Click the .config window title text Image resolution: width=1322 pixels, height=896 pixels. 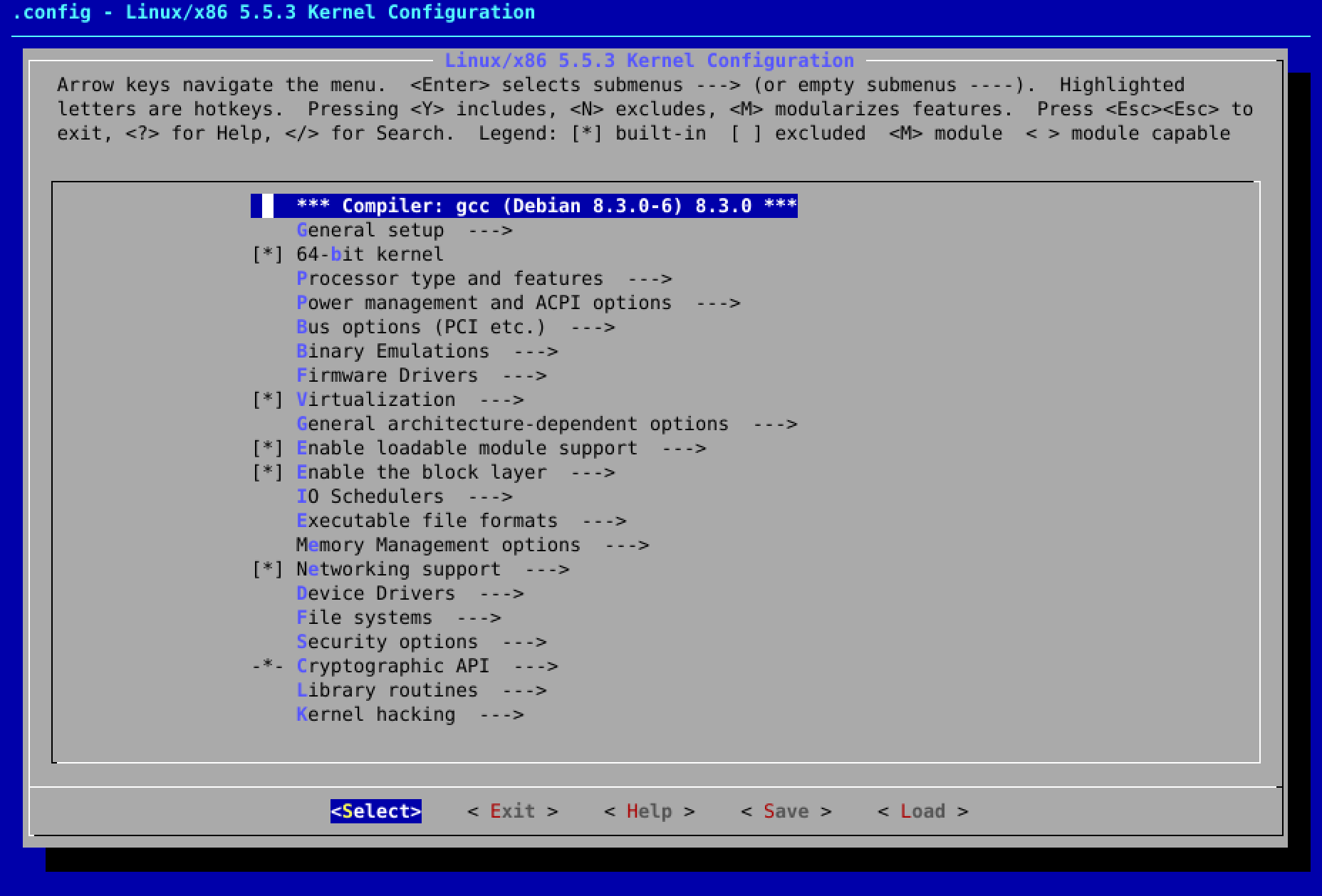point(274,12)
